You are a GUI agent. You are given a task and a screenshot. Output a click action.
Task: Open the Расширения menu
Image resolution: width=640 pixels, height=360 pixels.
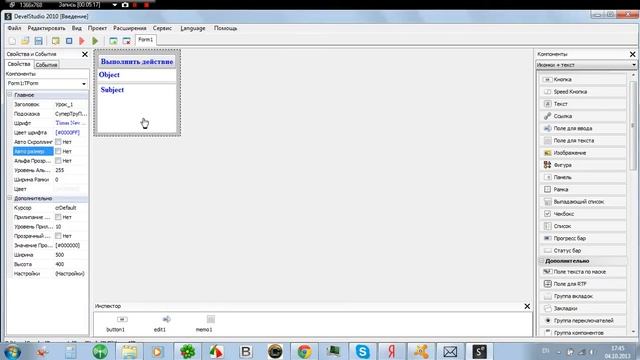point(130,28)
